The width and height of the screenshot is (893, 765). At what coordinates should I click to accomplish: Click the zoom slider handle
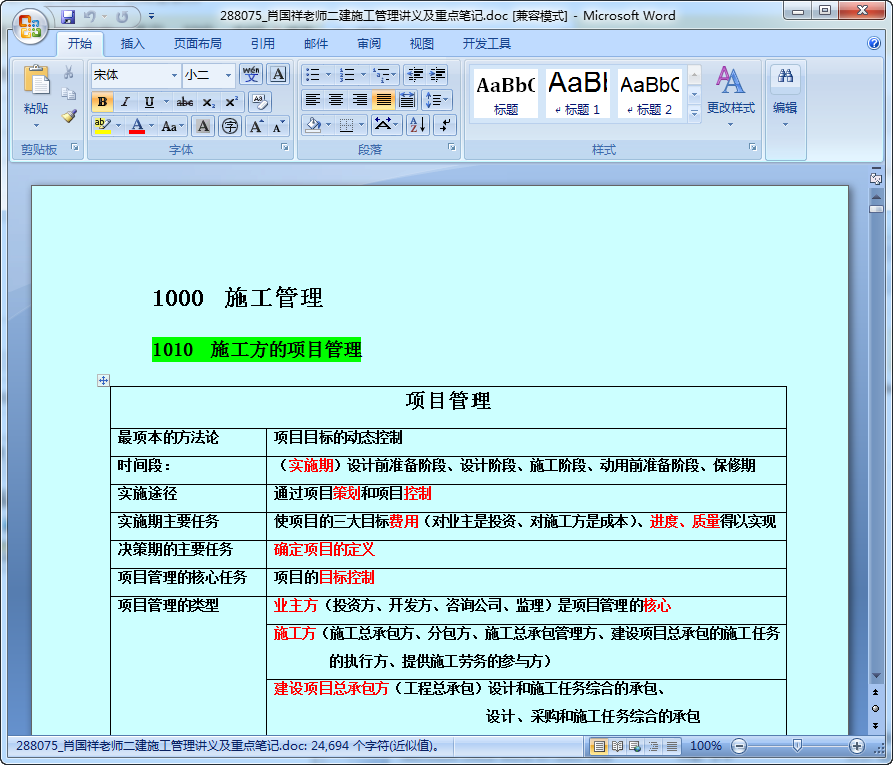click(x=797, y=746)
